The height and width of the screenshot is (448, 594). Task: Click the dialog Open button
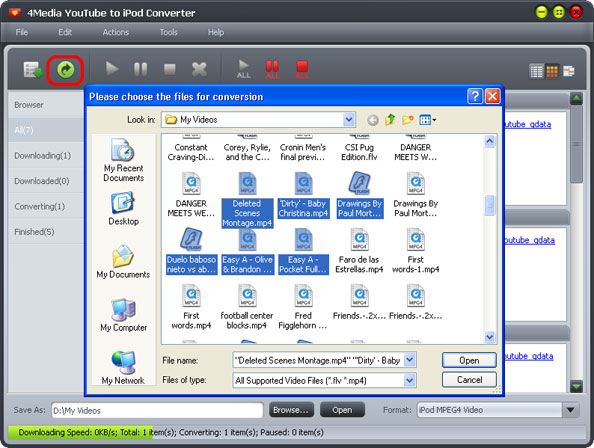click(x=469, y=360)
